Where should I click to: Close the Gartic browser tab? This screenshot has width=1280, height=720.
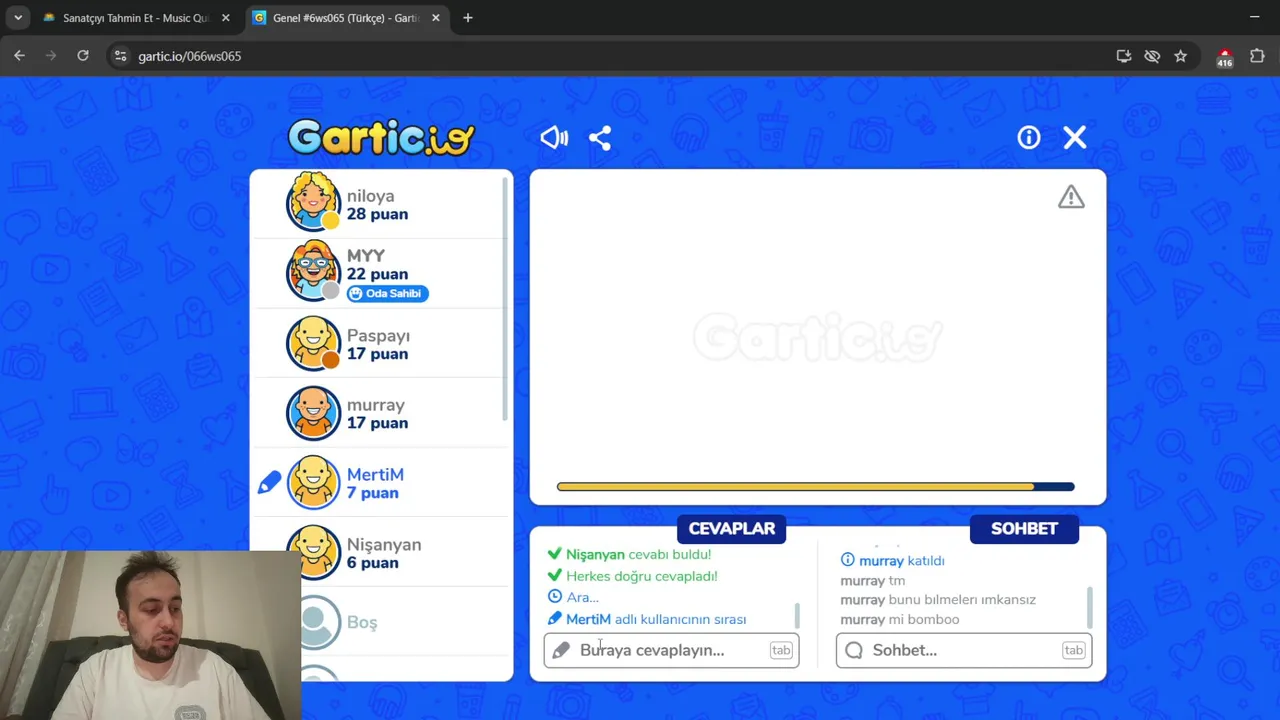pyautogui.click(x=435, y=18)
